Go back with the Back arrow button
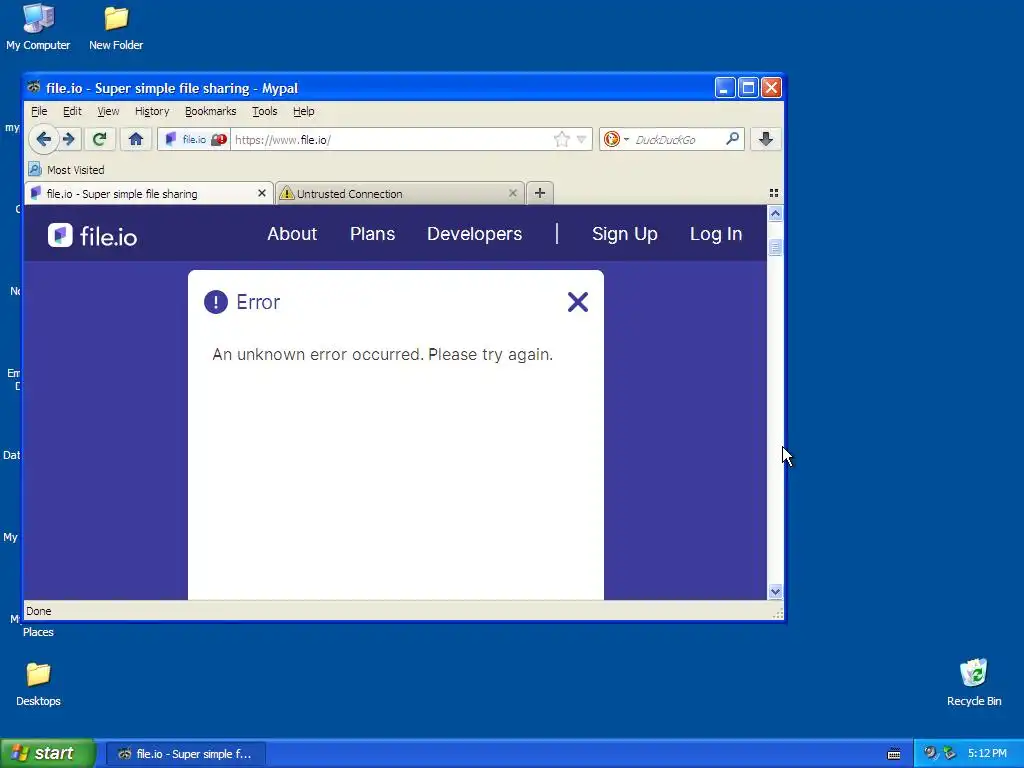The width and height of the screenshot is (1024, 768). point(43,139)
